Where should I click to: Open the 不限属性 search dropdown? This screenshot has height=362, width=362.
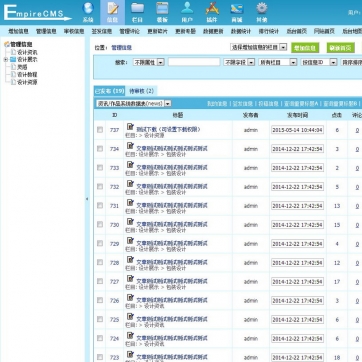coord(149,62)
